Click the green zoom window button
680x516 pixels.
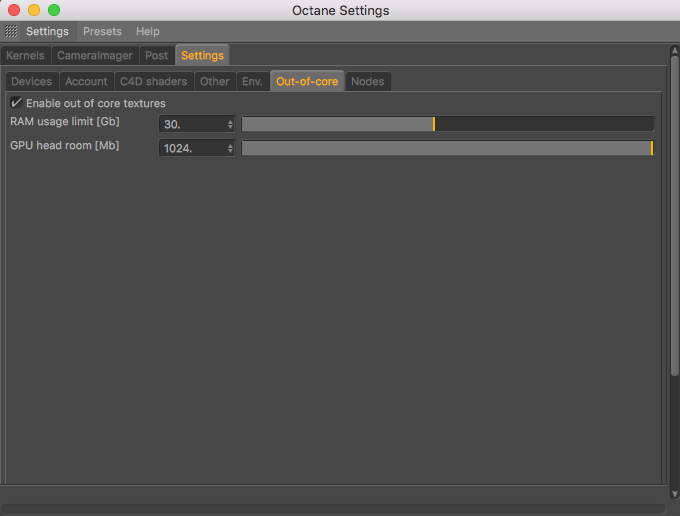54,10
